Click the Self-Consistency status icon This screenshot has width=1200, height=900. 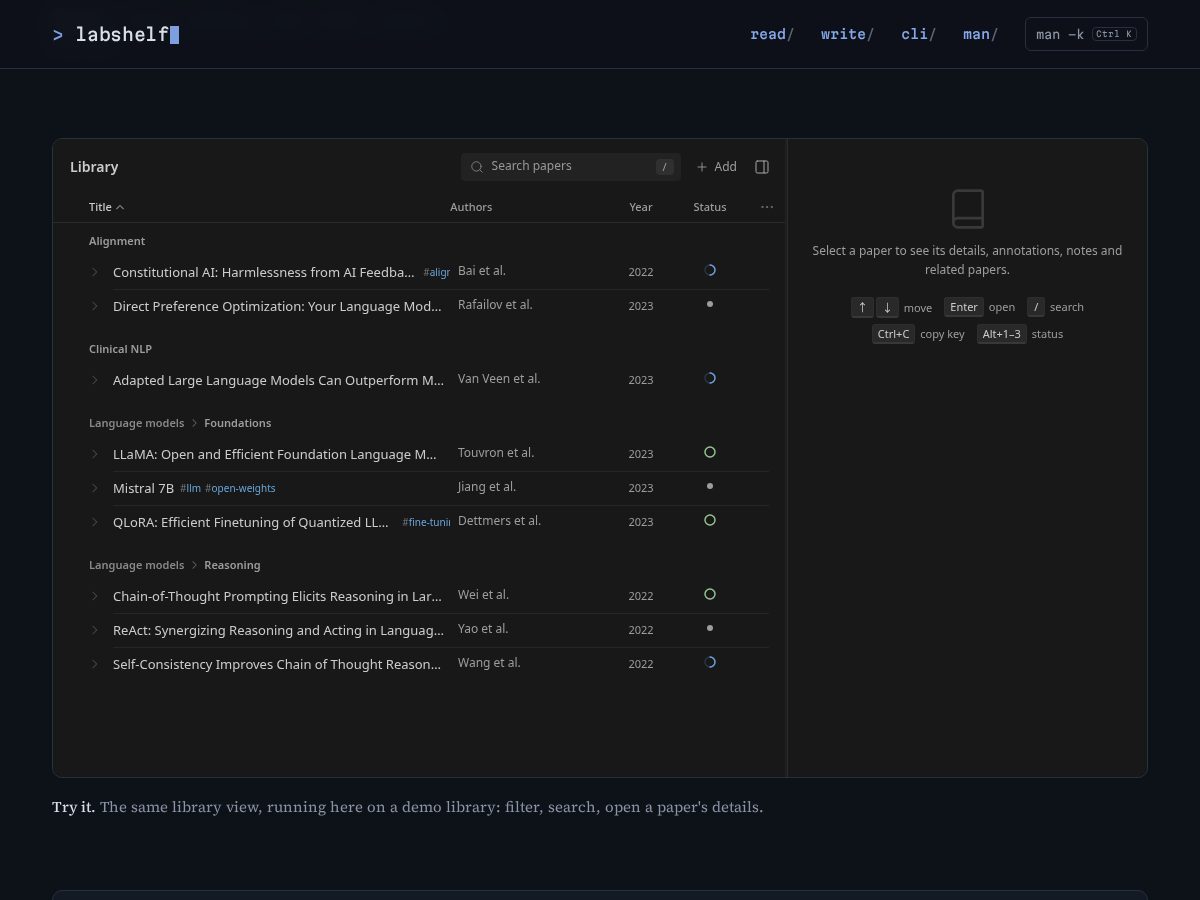coord(710,662)
